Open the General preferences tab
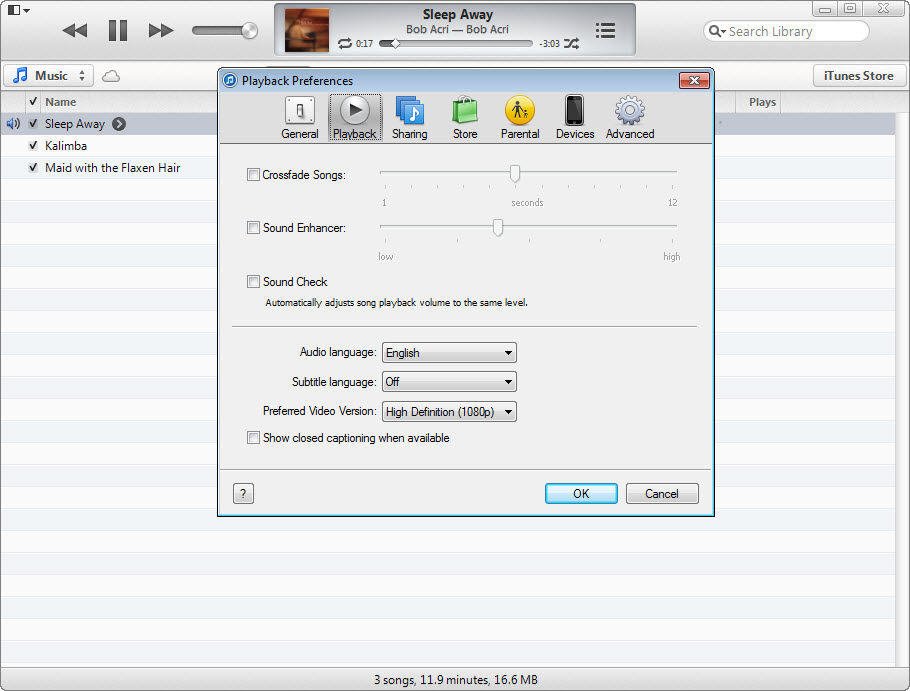Image resolution: width=910 pixels, height=691 pixels. pyautogui.click(x=299, y=118)
